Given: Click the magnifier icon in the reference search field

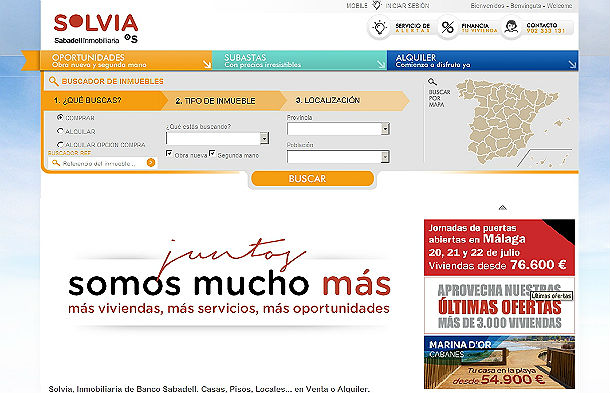Looking at the screenshot, I should coord(56,163).
